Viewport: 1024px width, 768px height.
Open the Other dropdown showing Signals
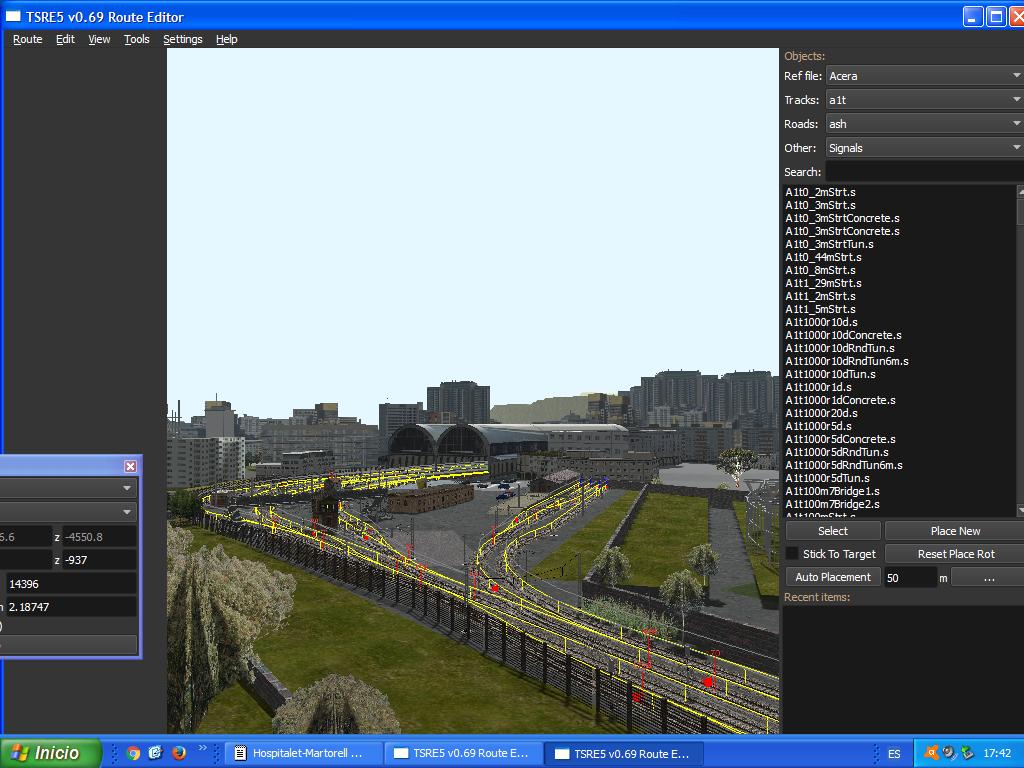[924, 148]
